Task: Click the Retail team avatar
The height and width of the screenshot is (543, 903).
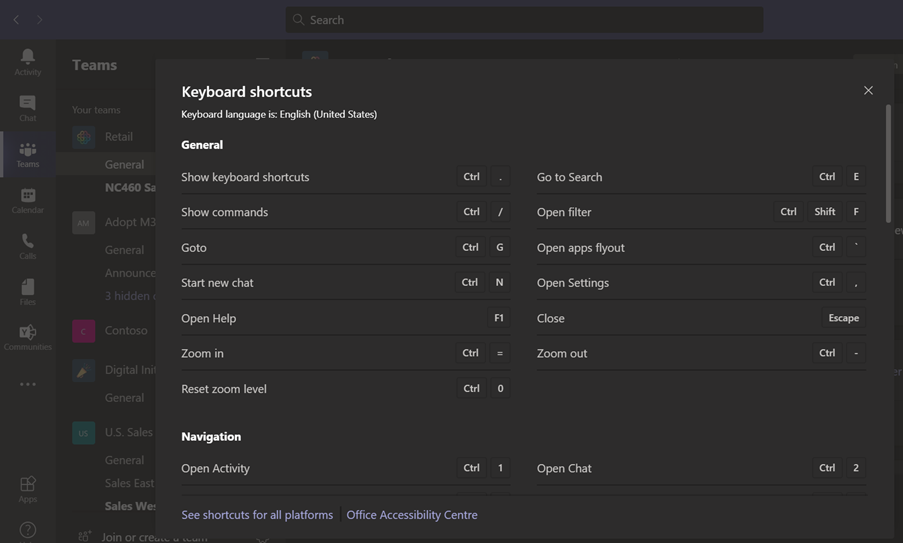Action: point(84,137)
